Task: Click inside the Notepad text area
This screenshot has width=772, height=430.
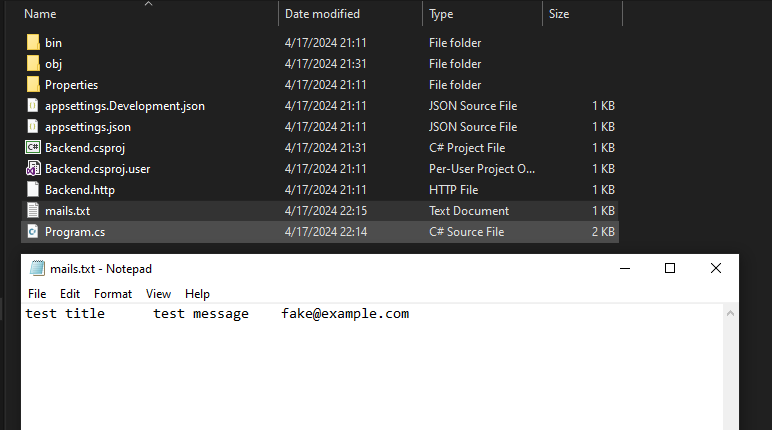Action: pyautogui.click(x=370, y=370)
